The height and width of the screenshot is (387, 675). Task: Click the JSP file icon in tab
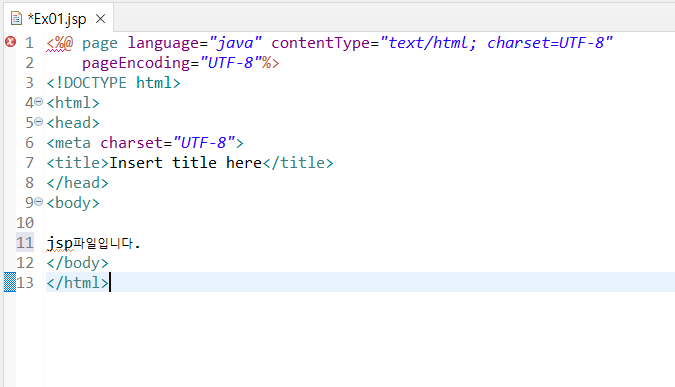pyautogui.click(x=16, y=19)
